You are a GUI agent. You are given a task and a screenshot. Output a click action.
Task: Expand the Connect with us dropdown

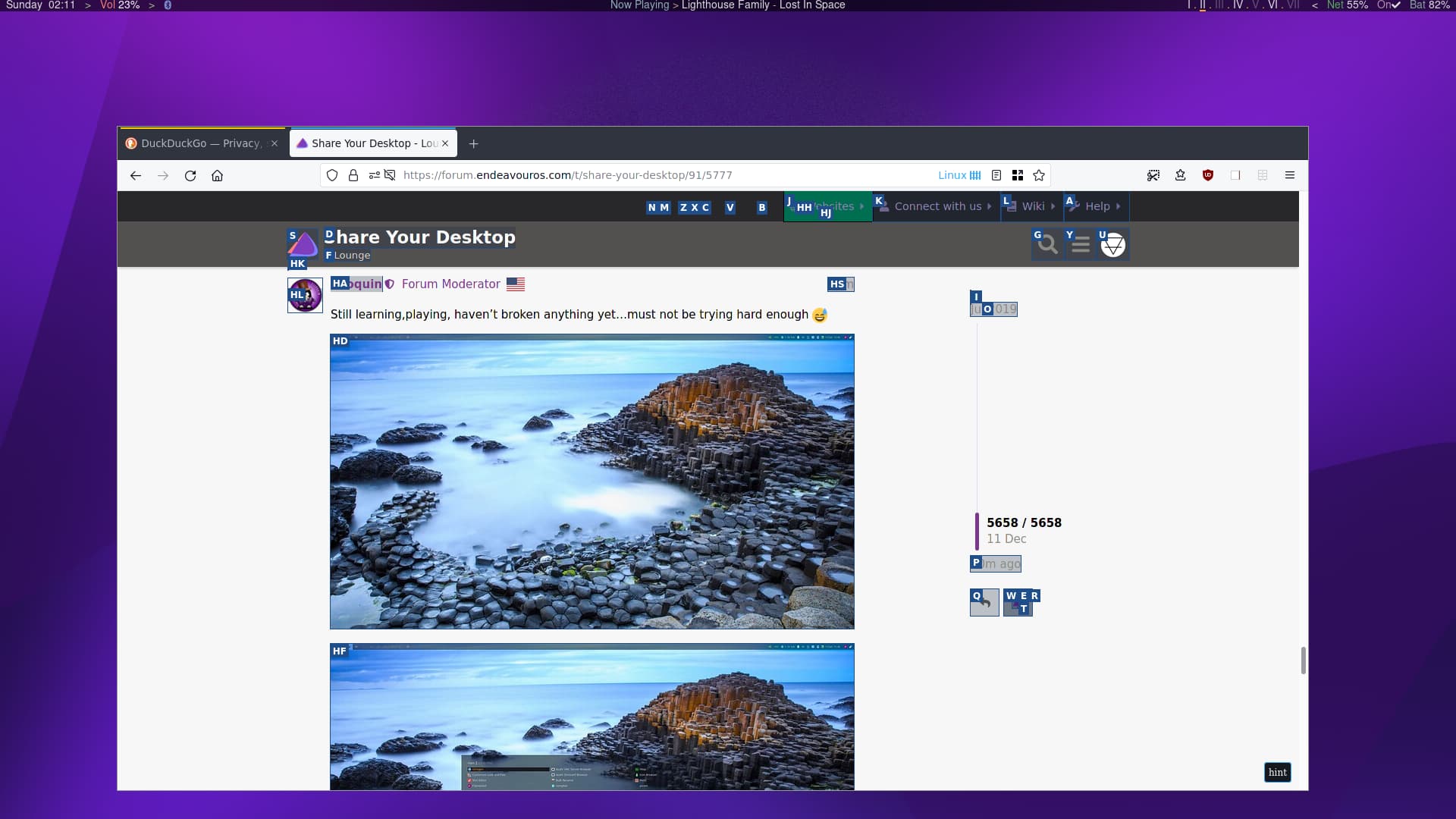coord(937,206)
